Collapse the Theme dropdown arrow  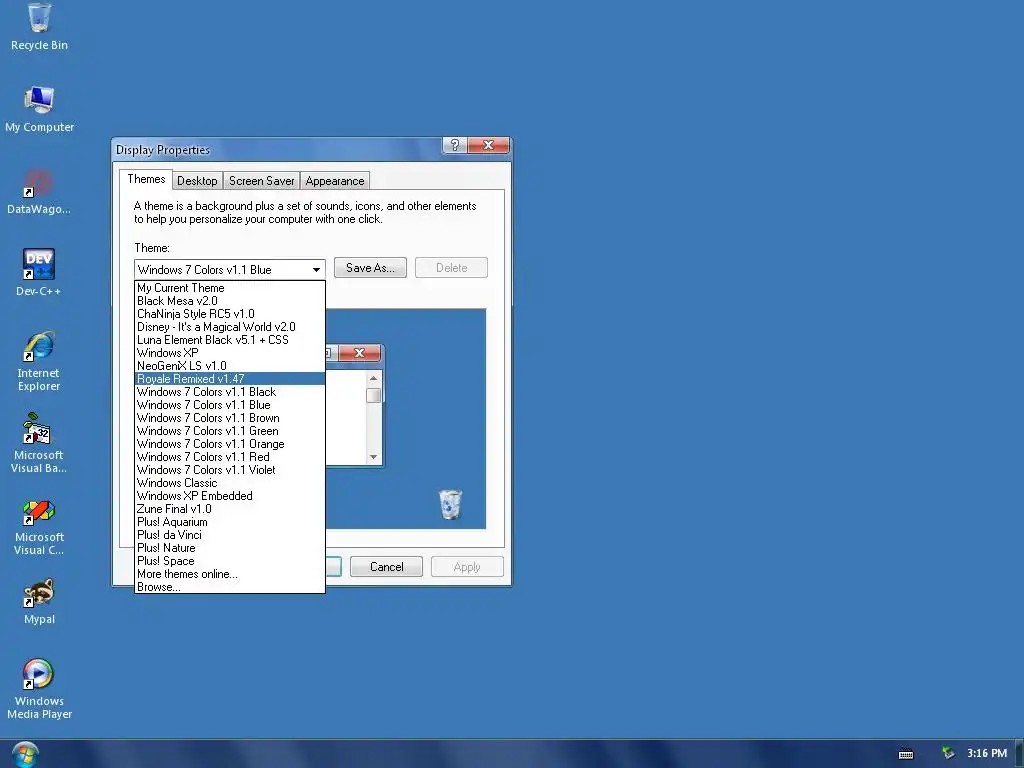(x=316, y=270)
